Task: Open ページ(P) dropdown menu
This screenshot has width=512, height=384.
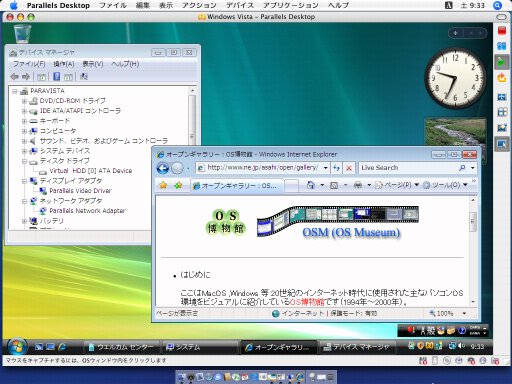Action: tap(397, 185)
